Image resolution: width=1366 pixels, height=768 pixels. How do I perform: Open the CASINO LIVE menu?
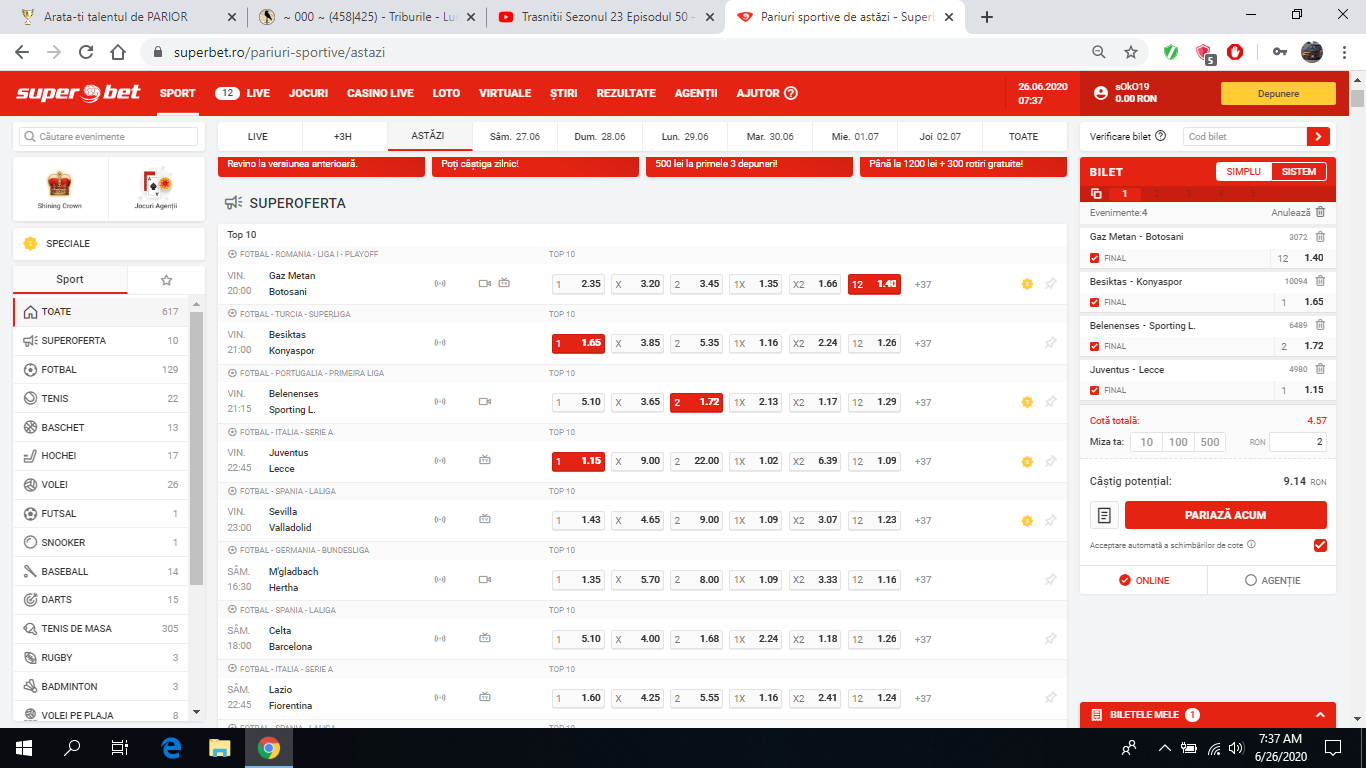(x=380, y=93)
